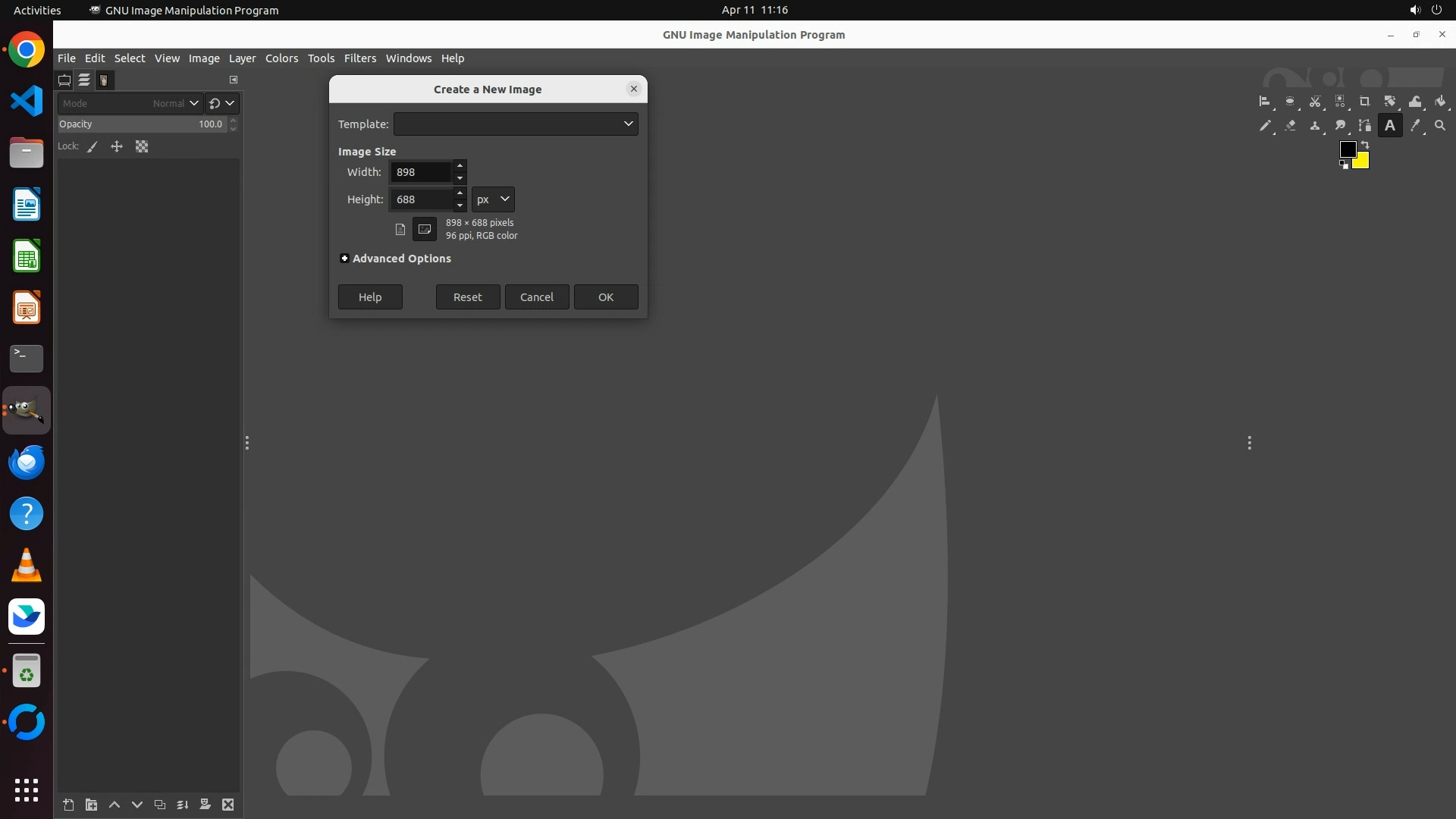Choose the Color Picker eyedropper tool
This screenshot has height=819, width=1456.
pos(1415,126)
